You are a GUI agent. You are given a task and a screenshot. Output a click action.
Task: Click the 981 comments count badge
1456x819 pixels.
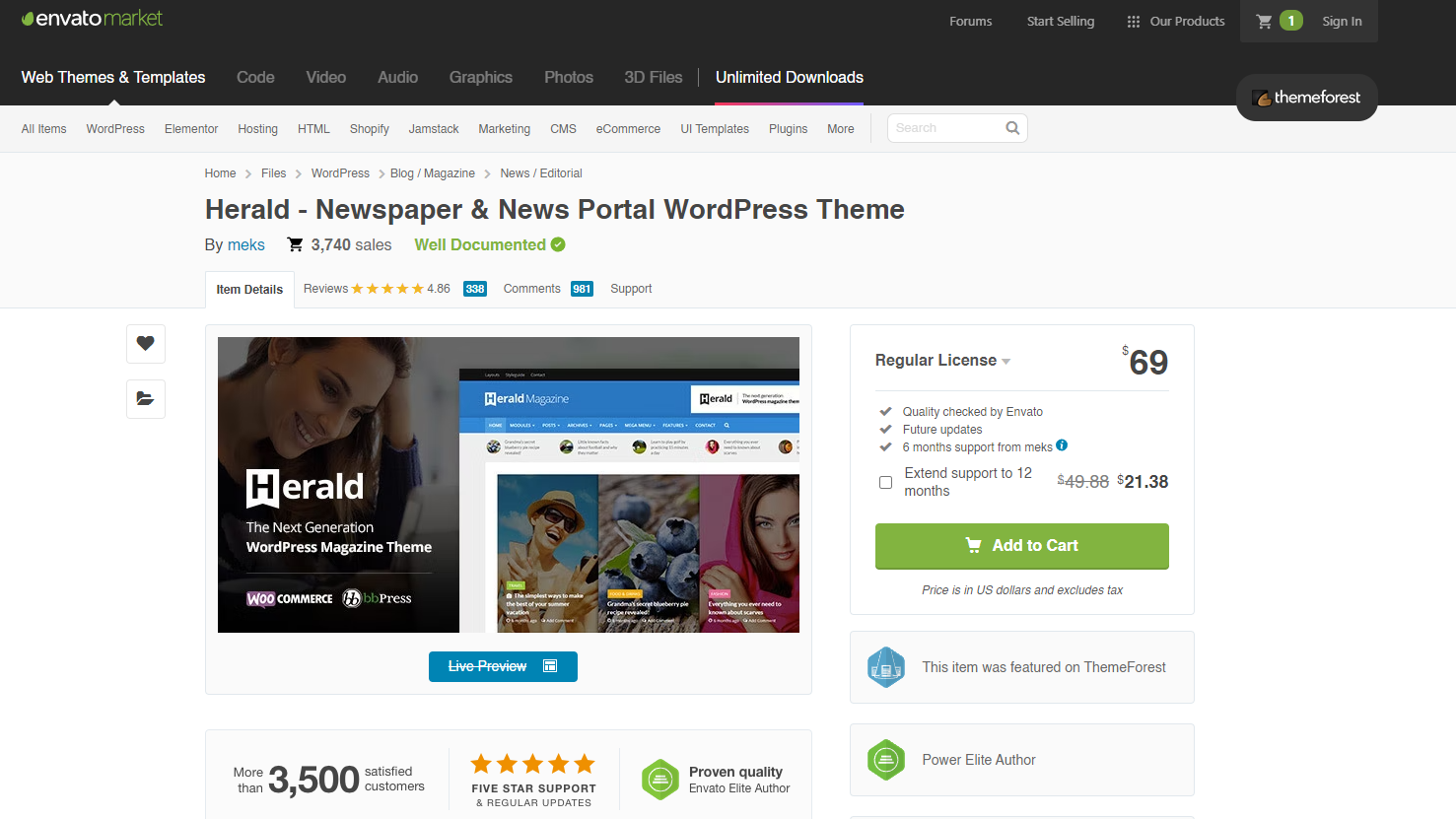pos(582,289)
